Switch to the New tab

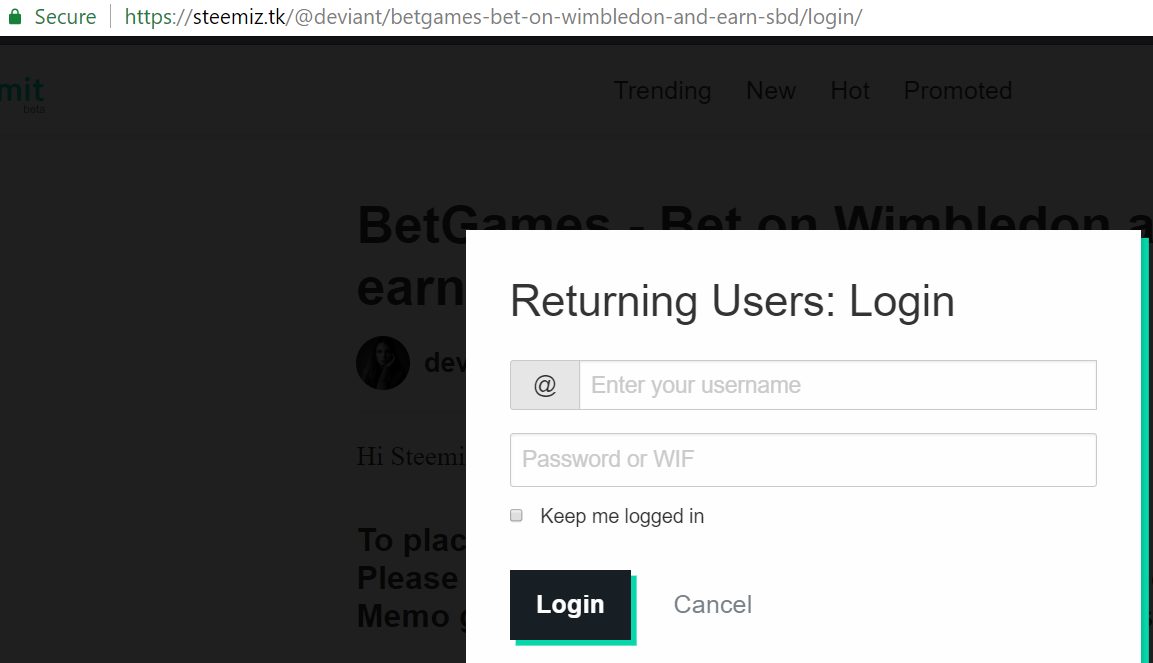(771, 90)
